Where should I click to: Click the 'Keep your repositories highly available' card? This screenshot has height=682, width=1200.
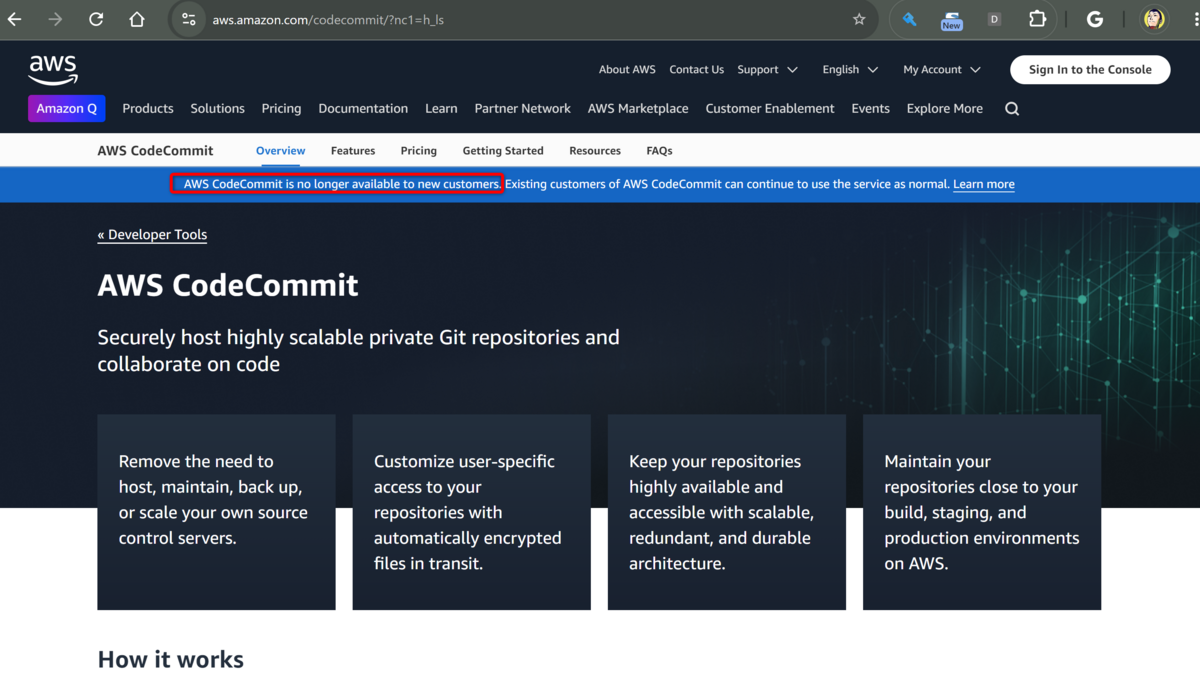click(727, 512)
